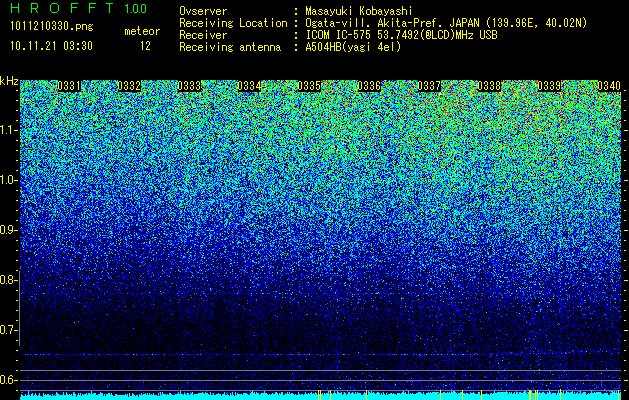Click the ICOM IC-575 receiver value
629x400 pixels.
pos(401,35)
